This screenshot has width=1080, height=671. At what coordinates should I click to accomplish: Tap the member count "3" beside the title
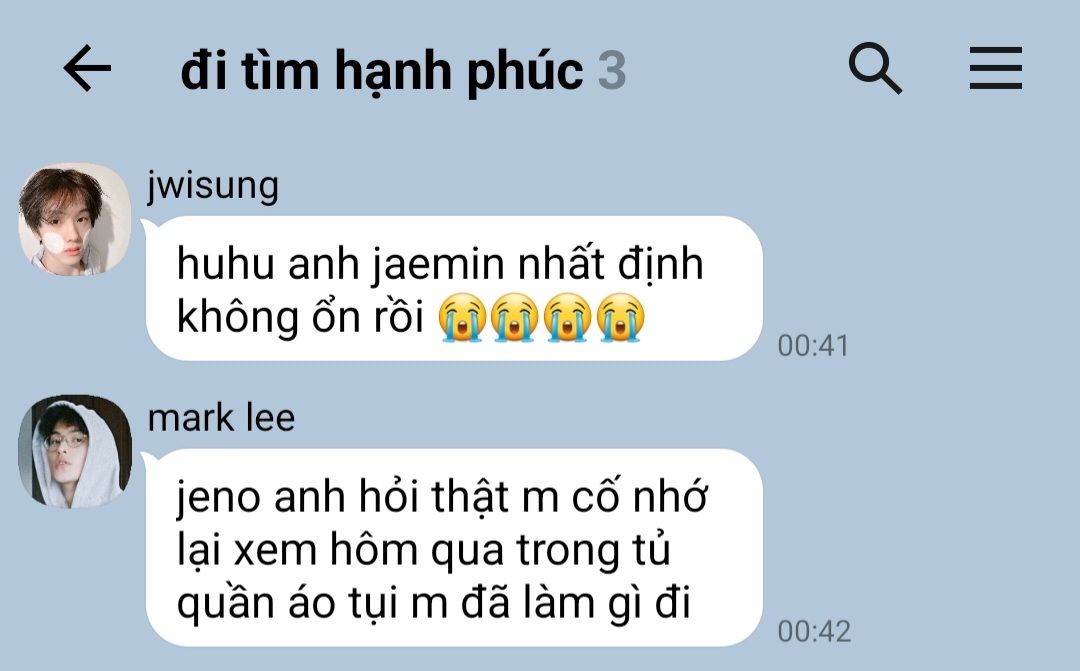pos(612,71)
